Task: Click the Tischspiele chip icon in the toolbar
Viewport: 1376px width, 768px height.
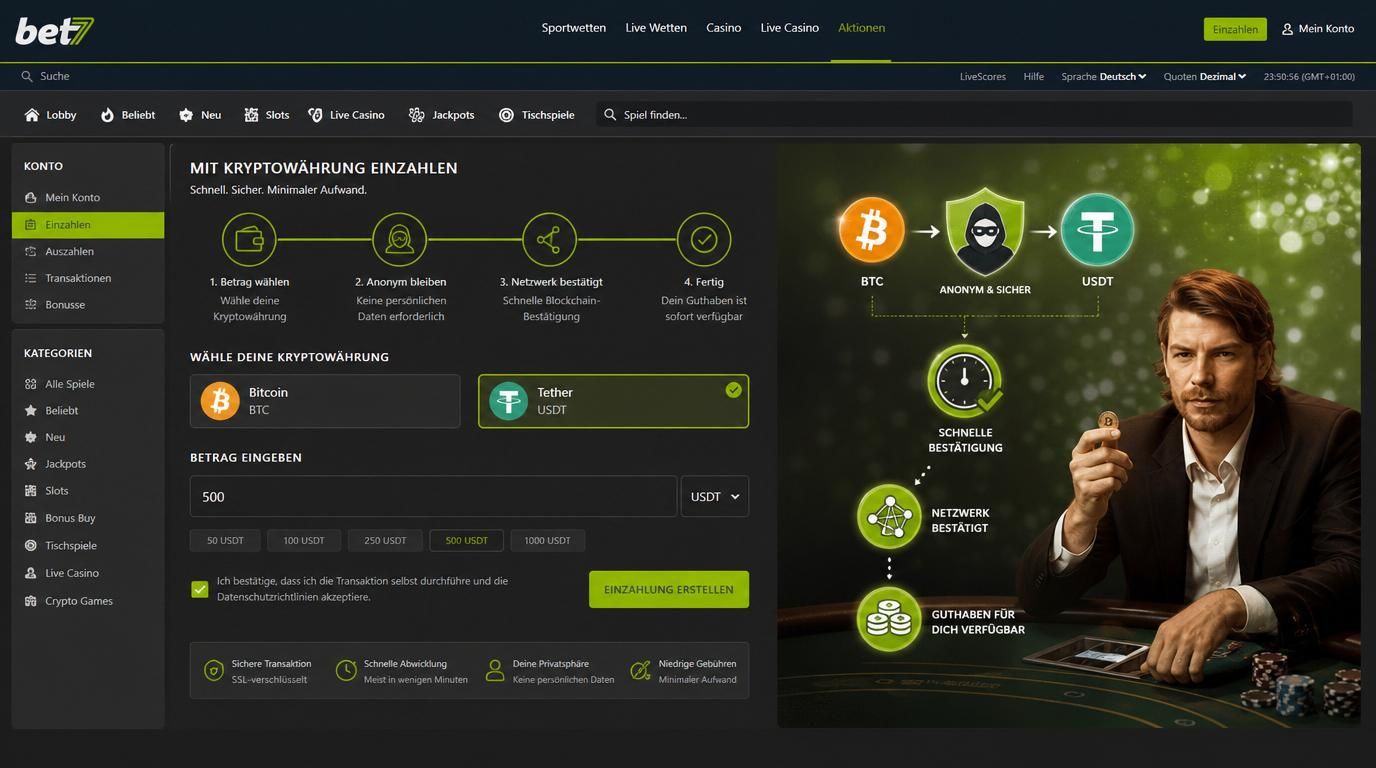Action: [x=506, y=115]
